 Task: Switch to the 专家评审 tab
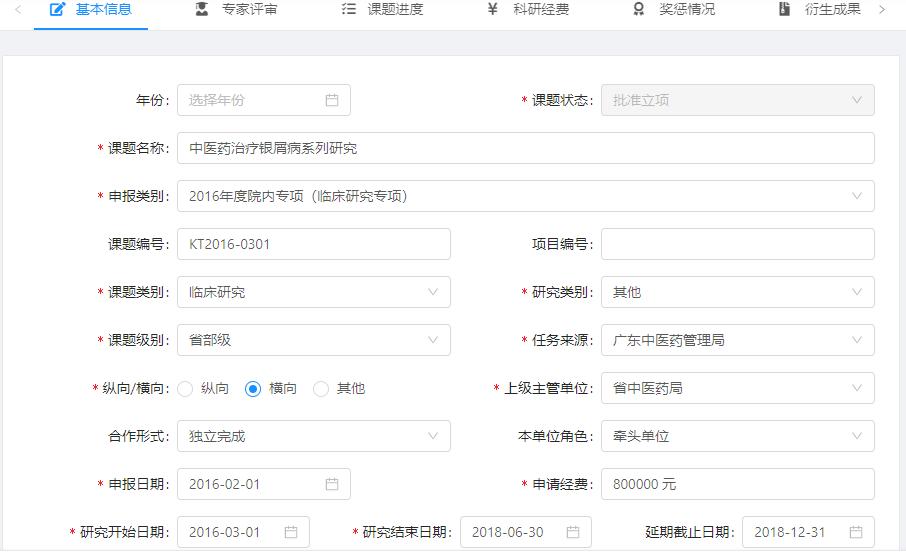(x=237, y=10)
